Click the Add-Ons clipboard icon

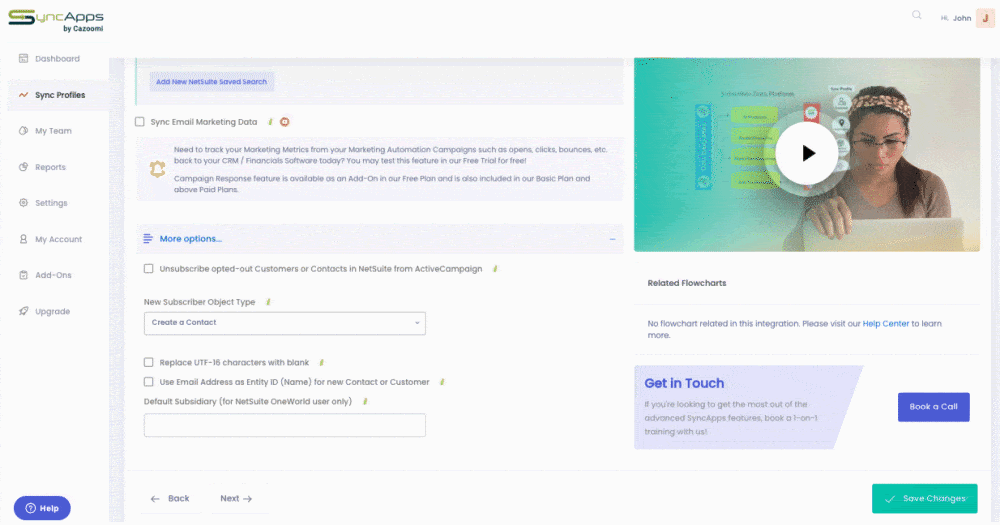click(x=24, y=275)
